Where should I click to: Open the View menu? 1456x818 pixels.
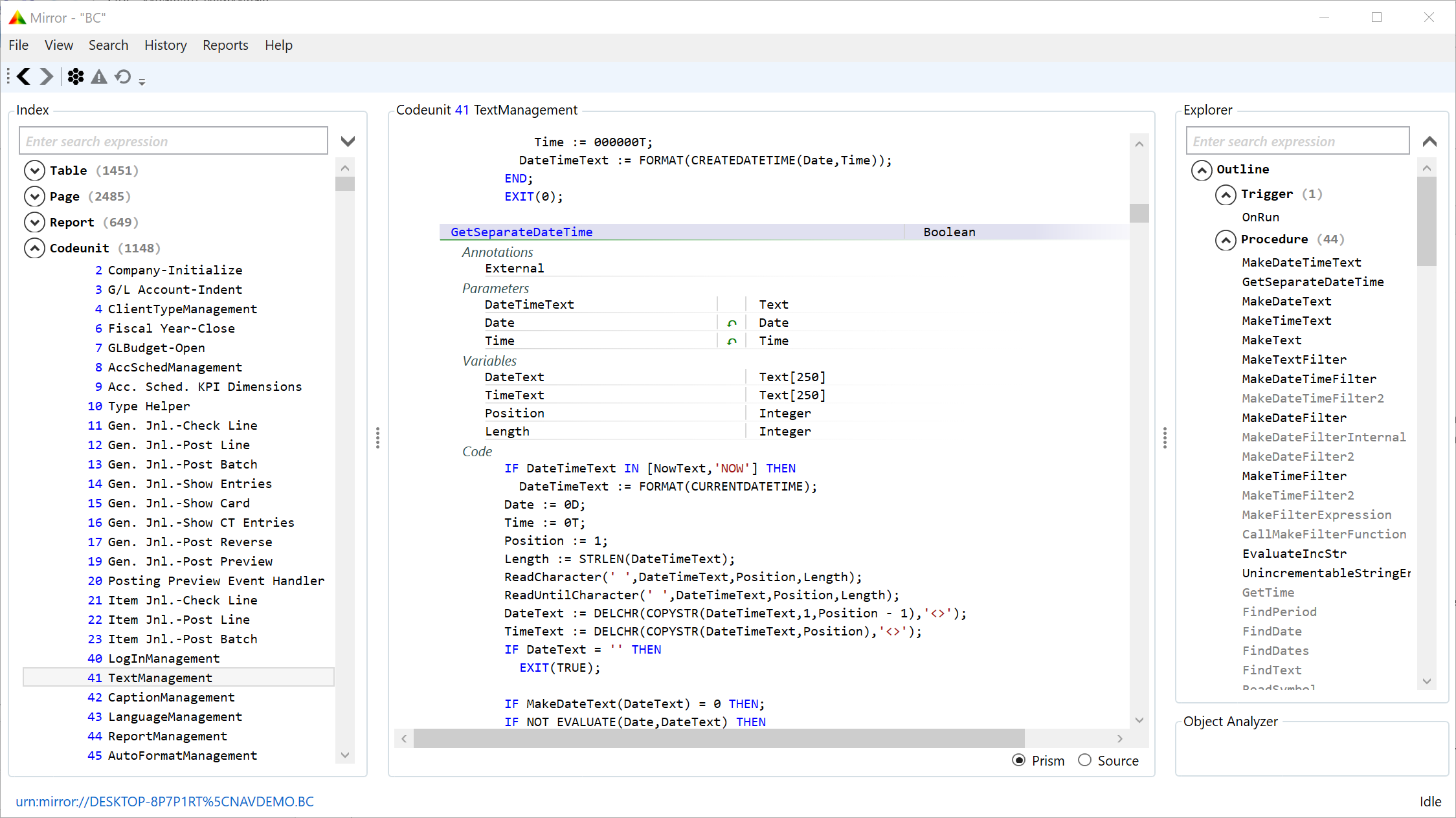(59, 45)
